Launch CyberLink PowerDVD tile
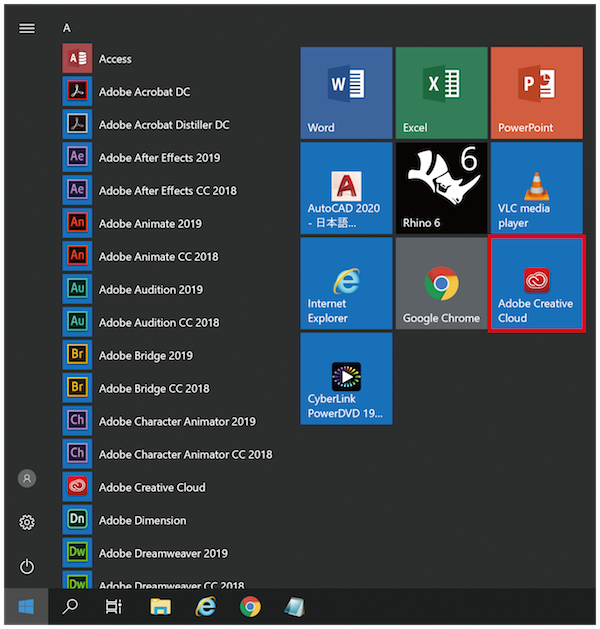This screenshot has width=600, height=629. [346, 378]
